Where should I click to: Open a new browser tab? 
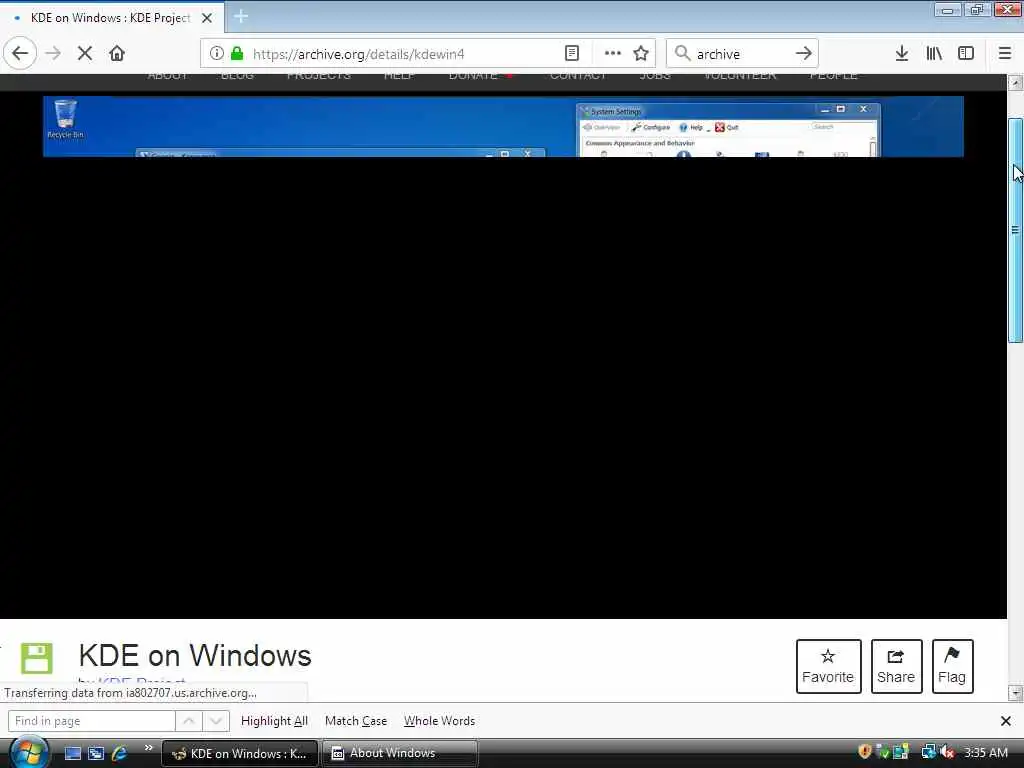[x=240, y=17]
